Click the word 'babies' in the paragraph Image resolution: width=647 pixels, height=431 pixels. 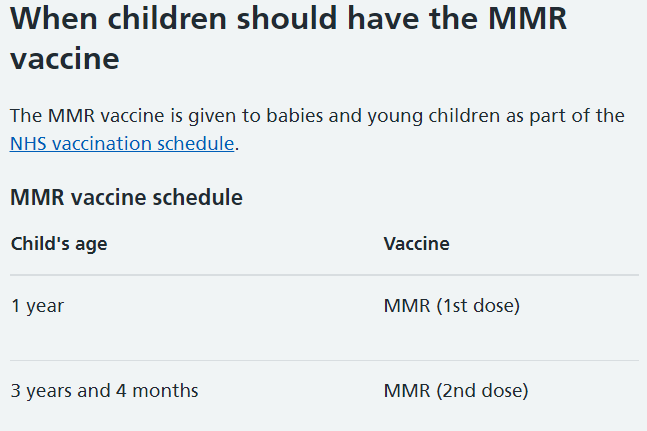[x=295, y=115]
